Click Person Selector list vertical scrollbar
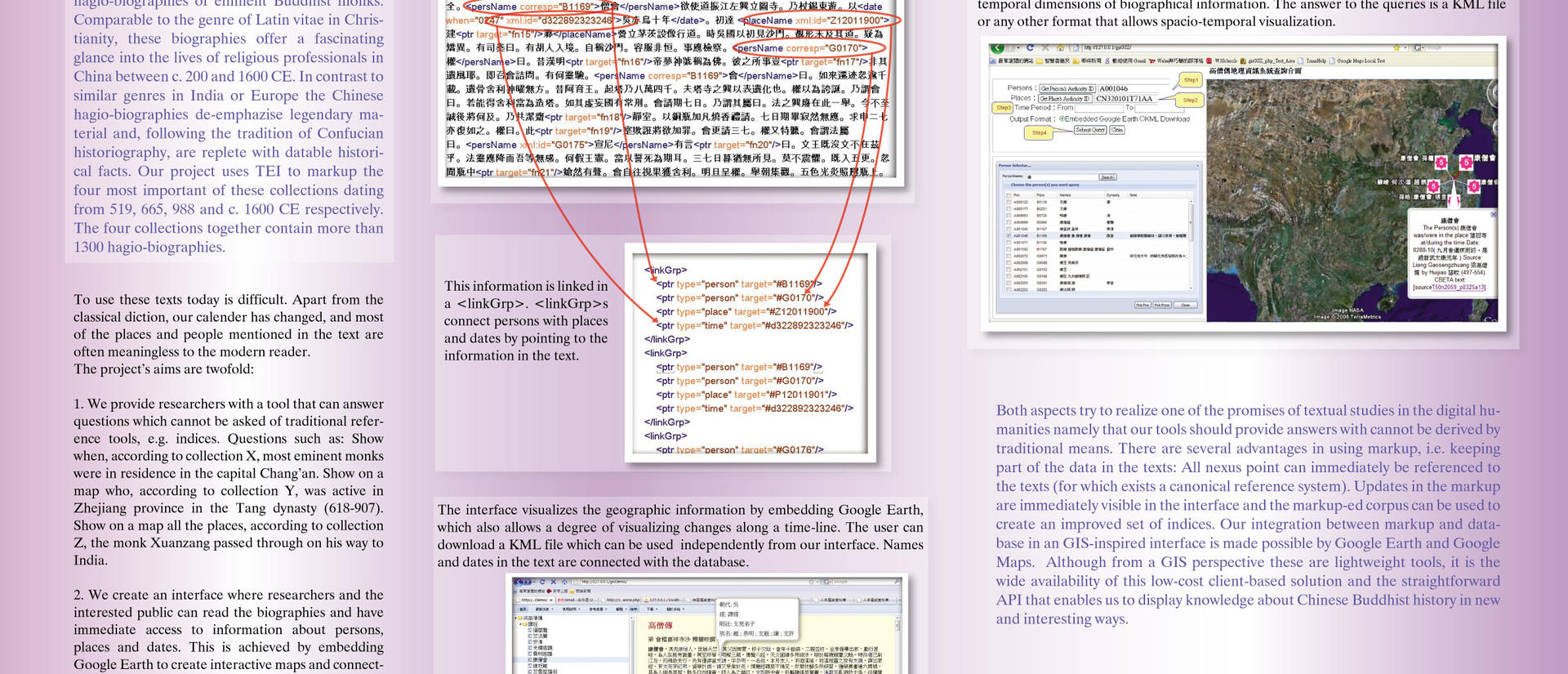Viewport: 1568px width, 674px height. coord(1192,245)
